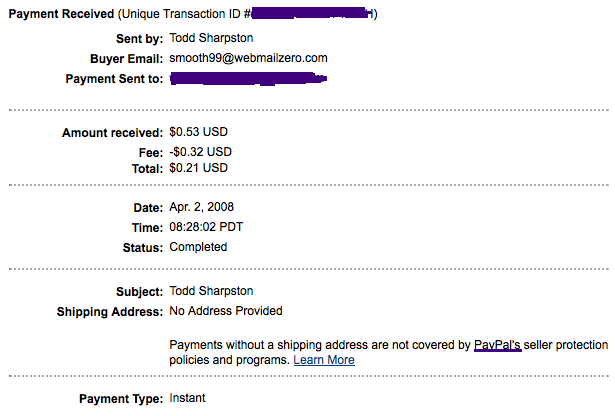The width and height of the screenshot is (615, 416).
Task: Click the fee value -$0.32 USD
Action: click(x=201, y=152)
